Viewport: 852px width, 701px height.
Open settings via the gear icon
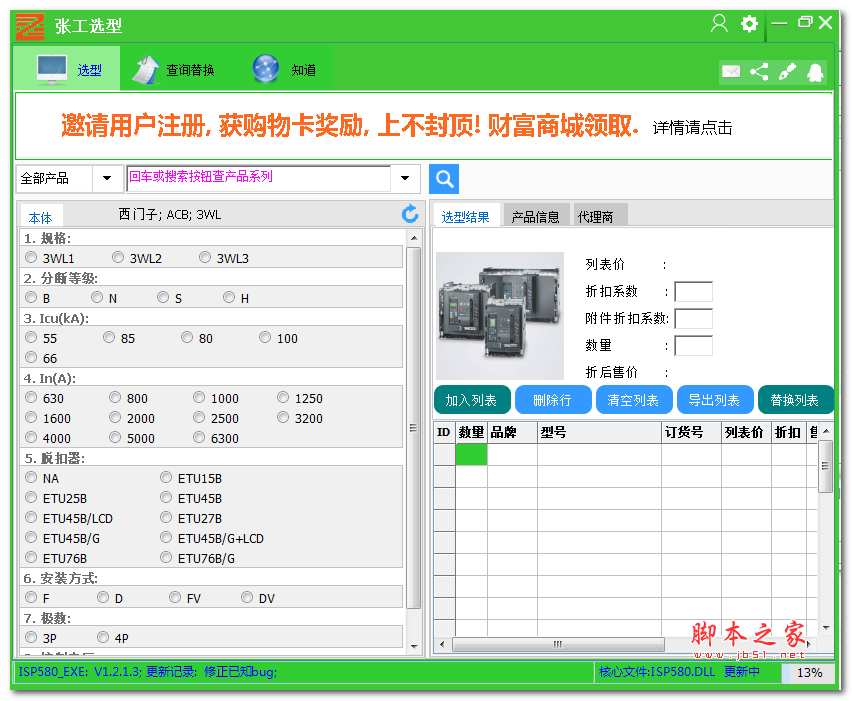tap(749, 23)
